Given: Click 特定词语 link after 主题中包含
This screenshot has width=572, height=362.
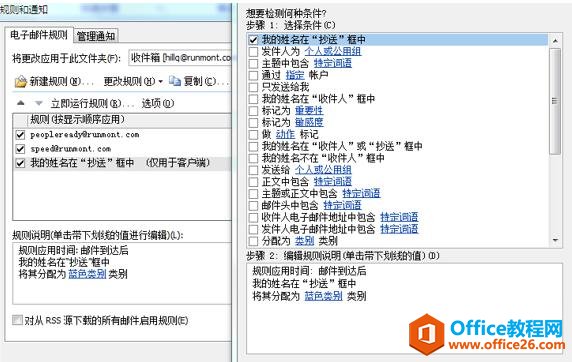Looking at the screenshot, I should point(333,63).
